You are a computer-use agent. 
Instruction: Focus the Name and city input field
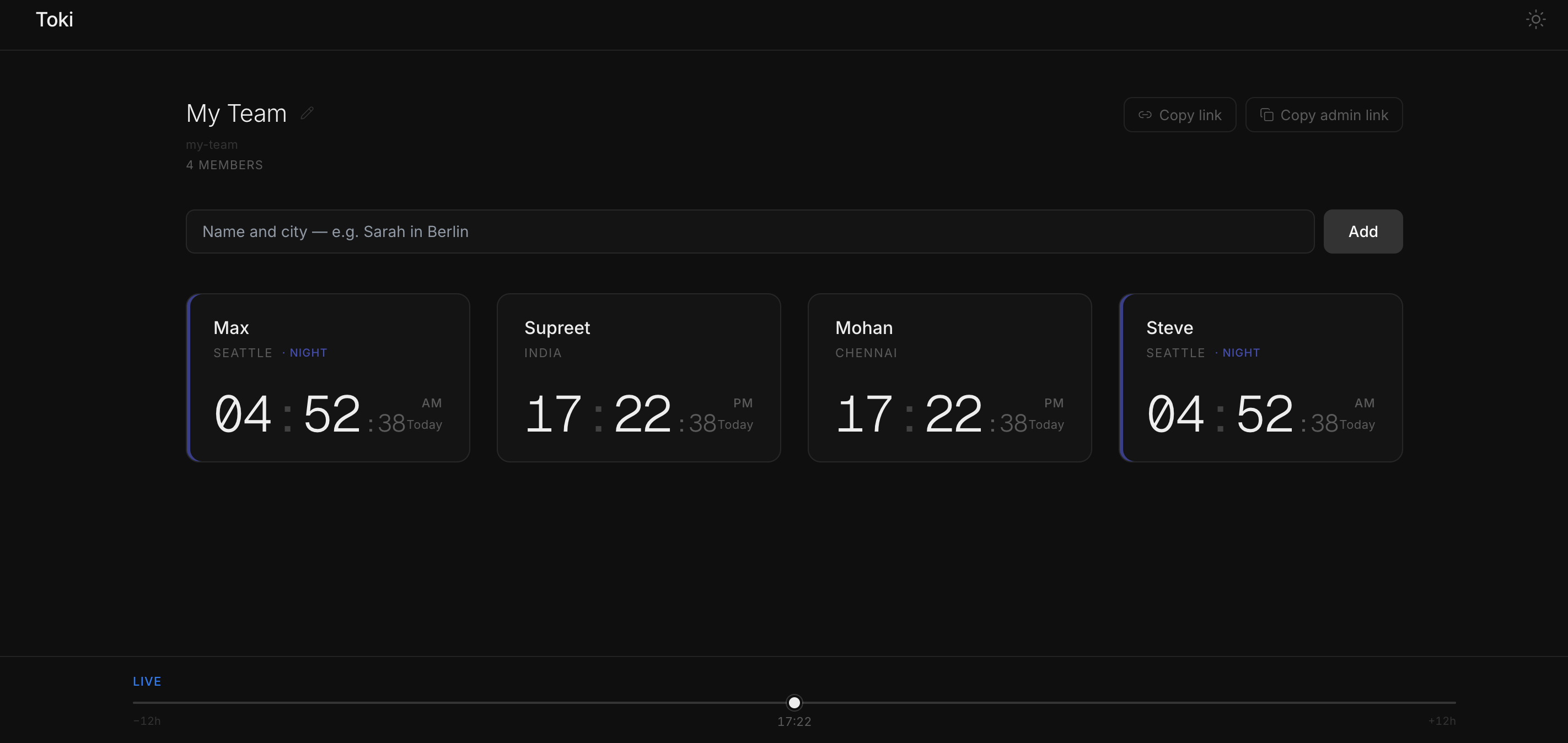(749, 231)
